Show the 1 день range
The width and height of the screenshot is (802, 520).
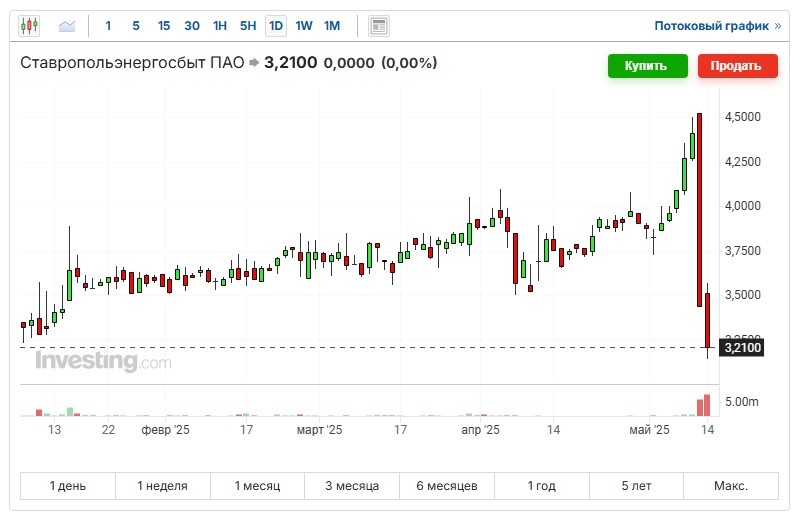pyautogui.click(x=68, y=485)
